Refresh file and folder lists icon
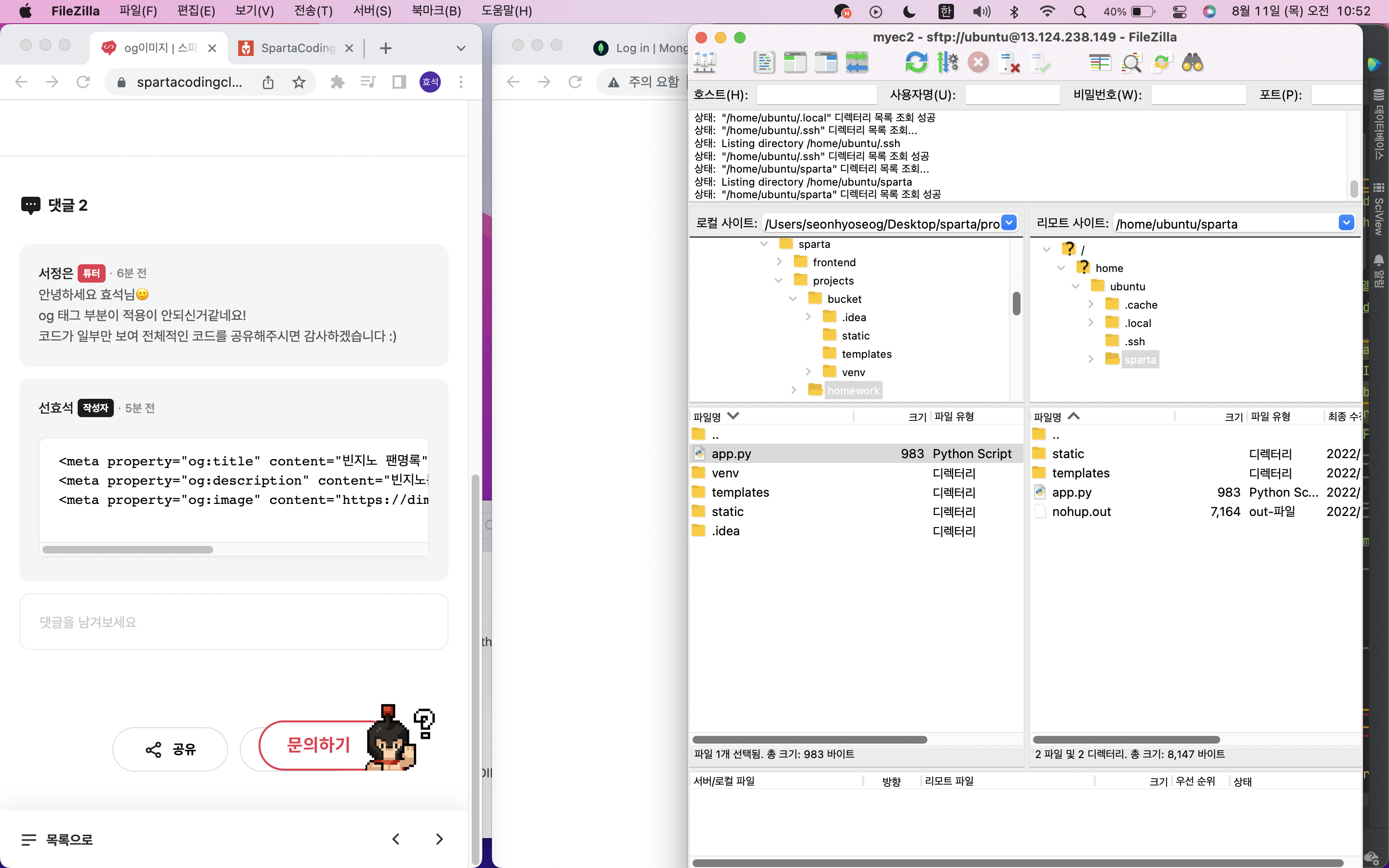Screen dimensions: 1389x868 point(917,63)
